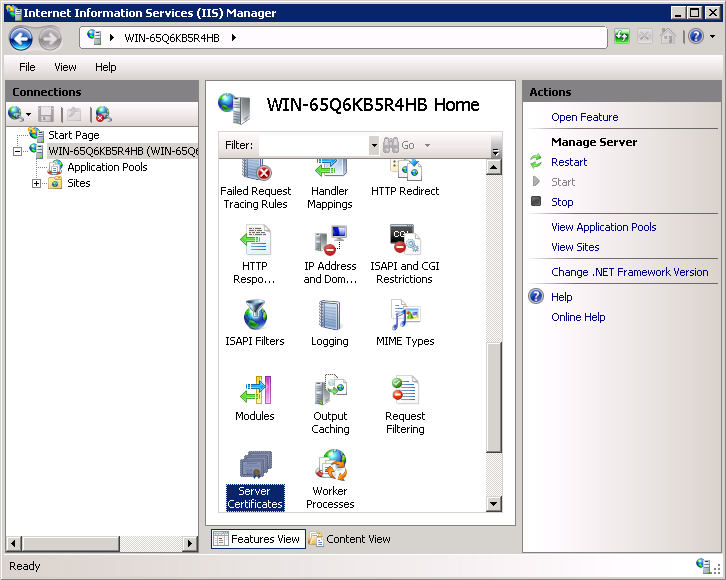Screen dimensions: 726x580
Task: Click the Connections pane scroll left arrow
Action: coord(13,543)
